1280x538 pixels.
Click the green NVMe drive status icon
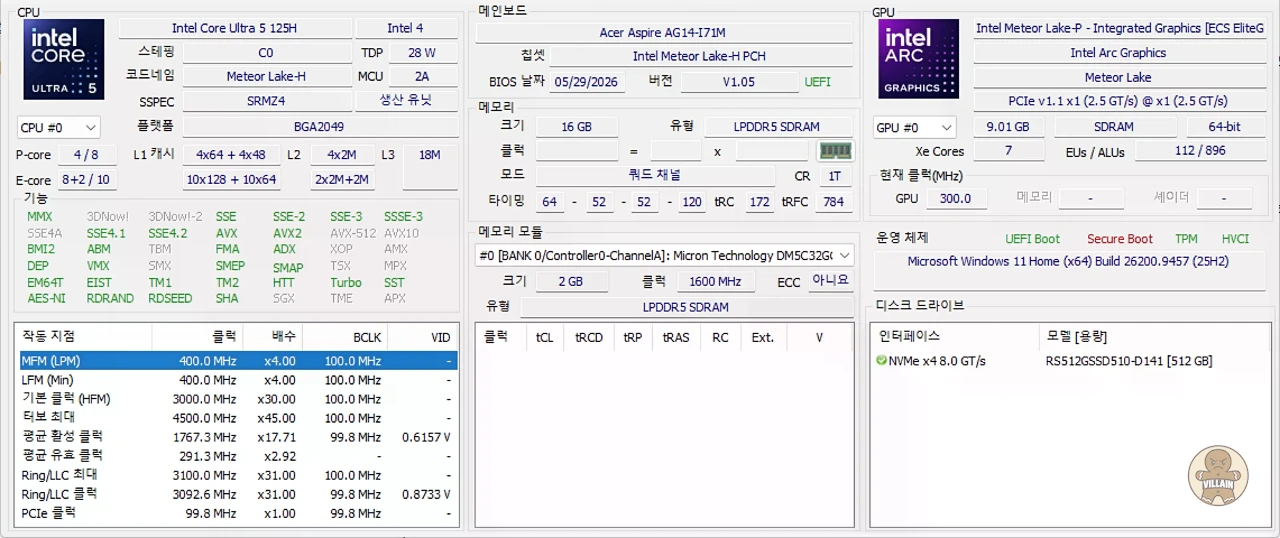880,360
